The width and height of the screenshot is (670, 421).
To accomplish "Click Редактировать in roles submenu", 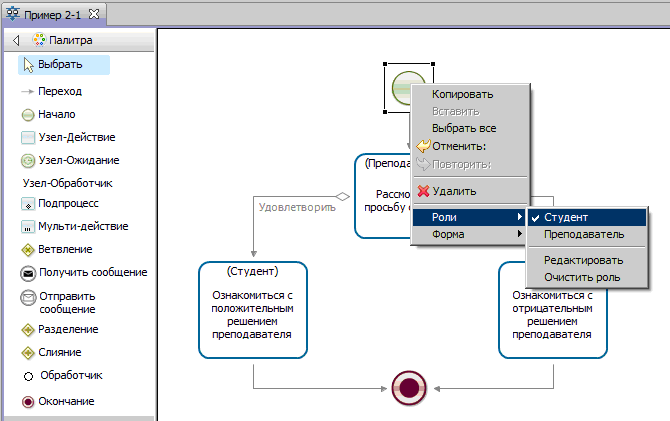I will (x=583, y=259).
